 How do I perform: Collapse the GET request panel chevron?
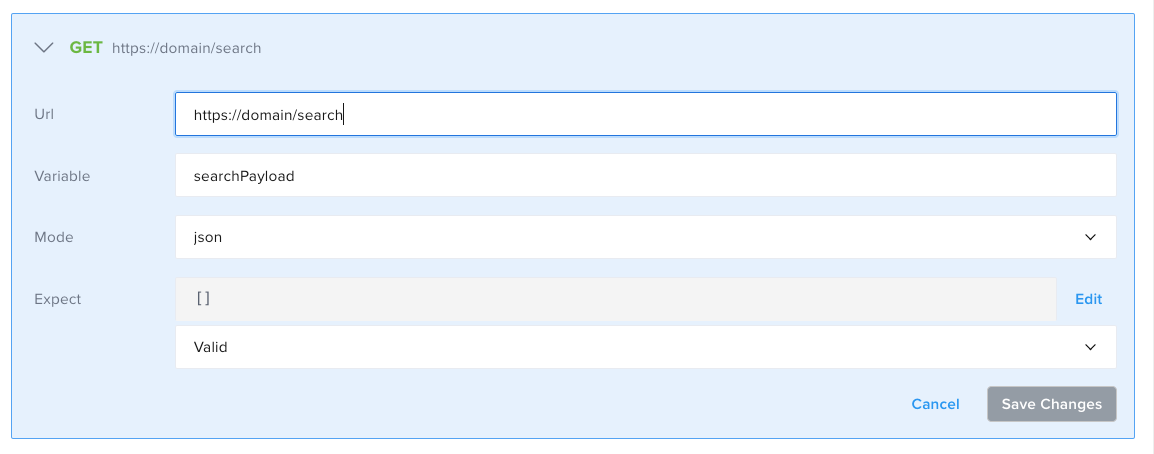click(x=44, y=47)
